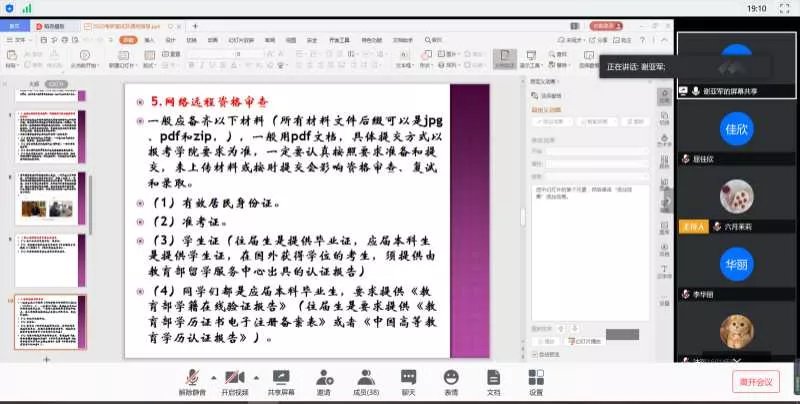Screen dimensions: 800x404
Task: Click the 开启视频 camera icon
Action: 235,377
